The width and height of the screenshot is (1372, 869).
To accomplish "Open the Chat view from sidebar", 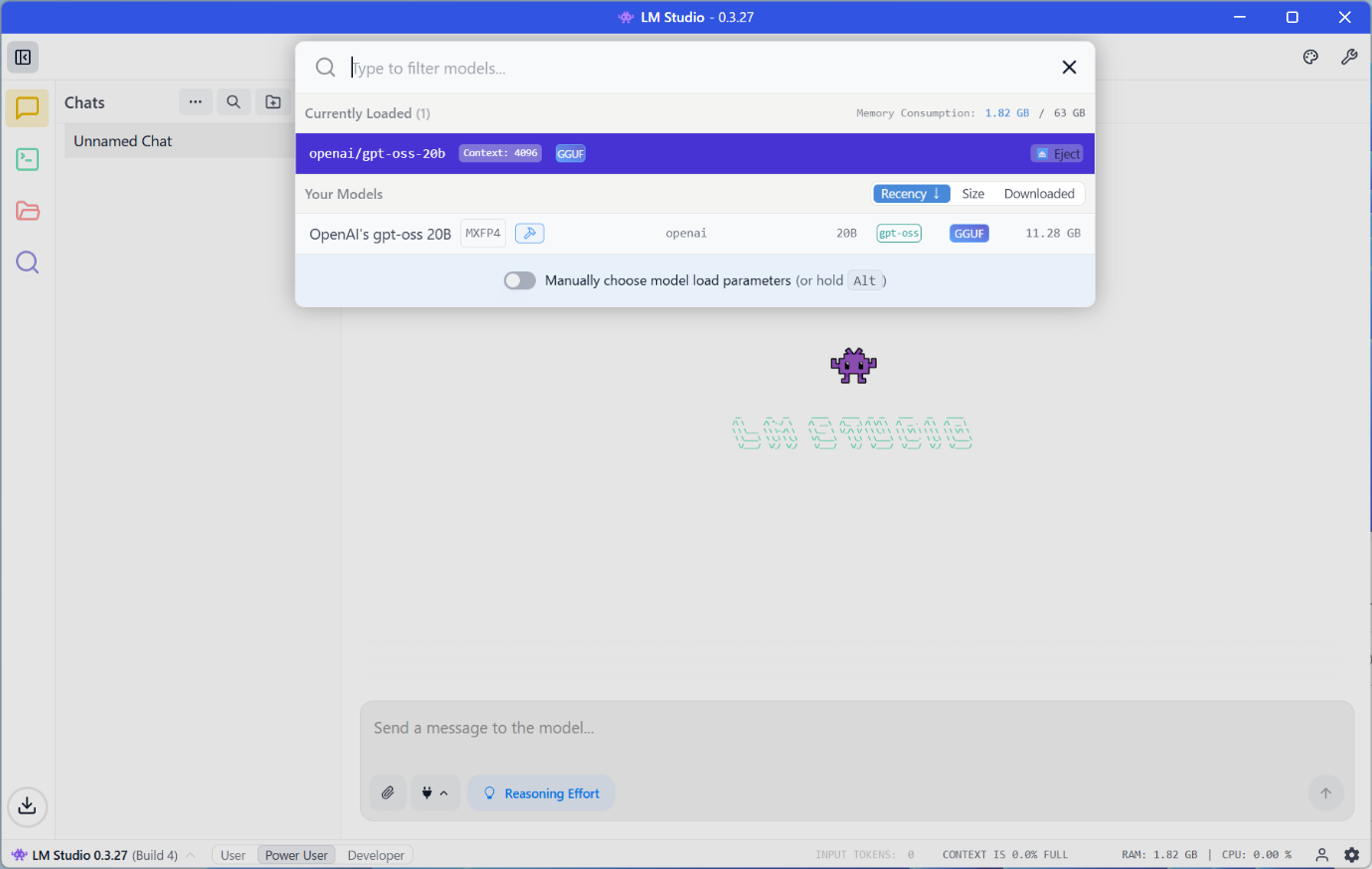I will tap(27, 108).
